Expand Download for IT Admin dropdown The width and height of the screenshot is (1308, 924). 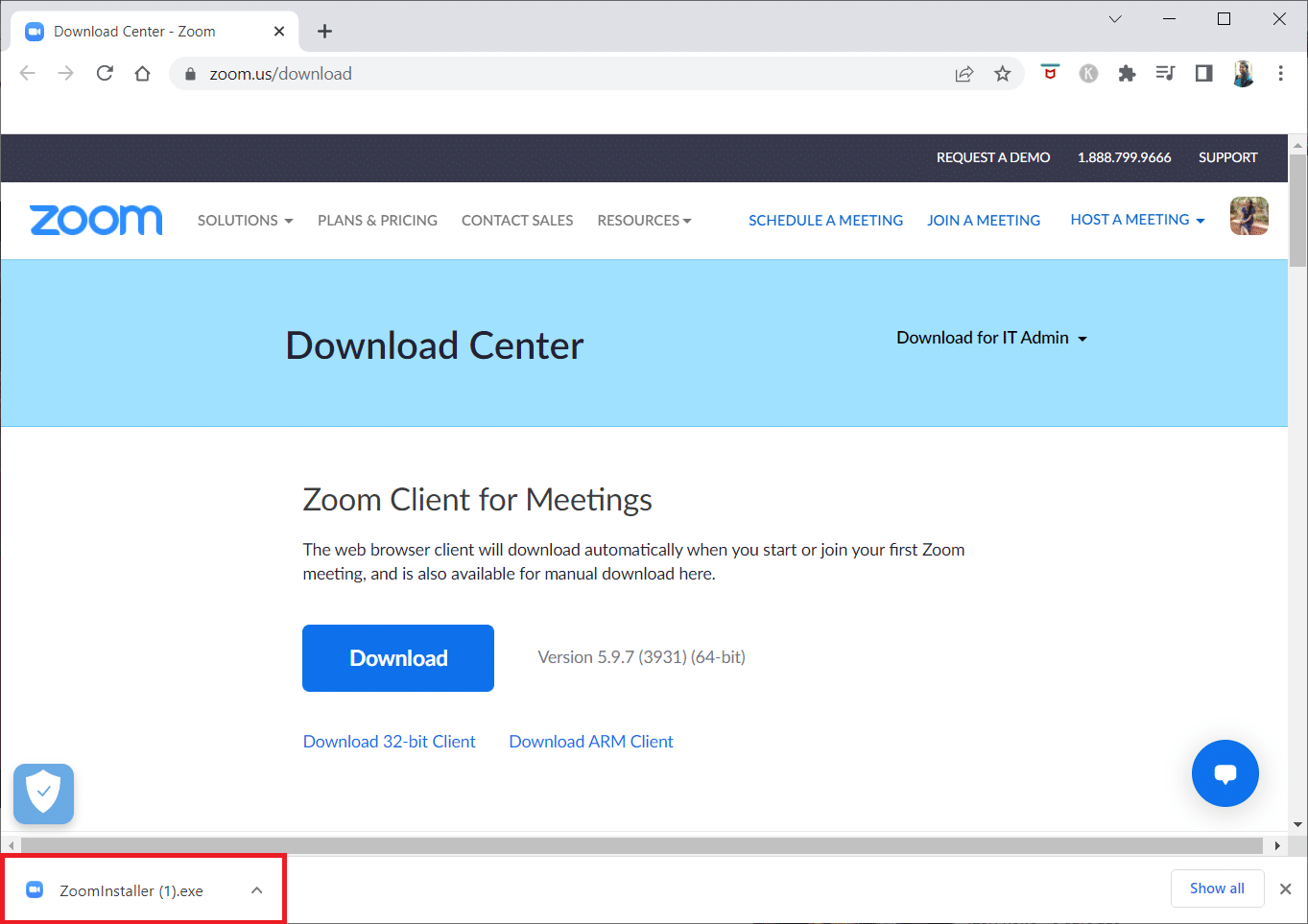(991, 338)
